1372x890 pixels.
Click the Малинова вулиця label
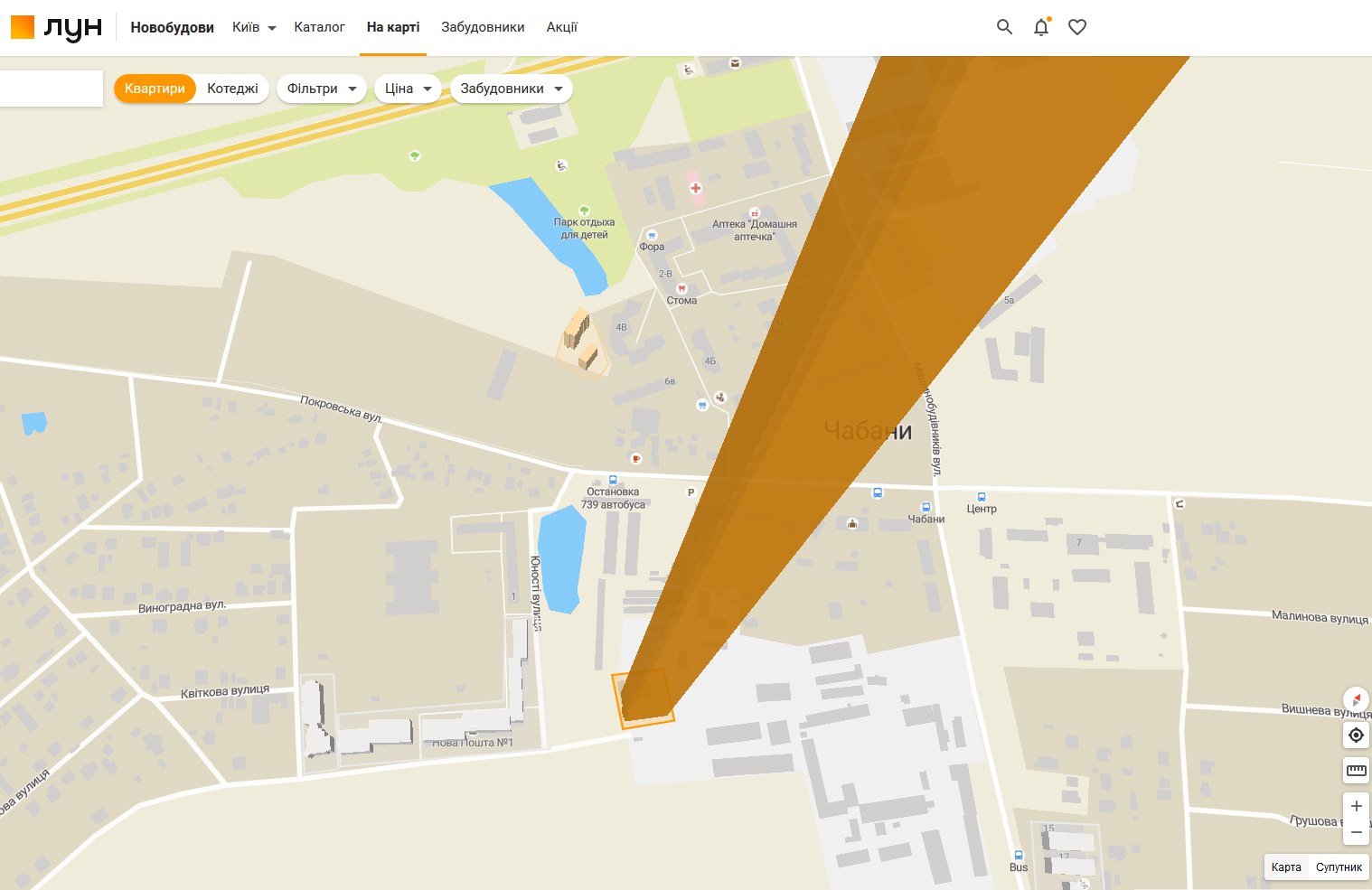click(1320, 616)
